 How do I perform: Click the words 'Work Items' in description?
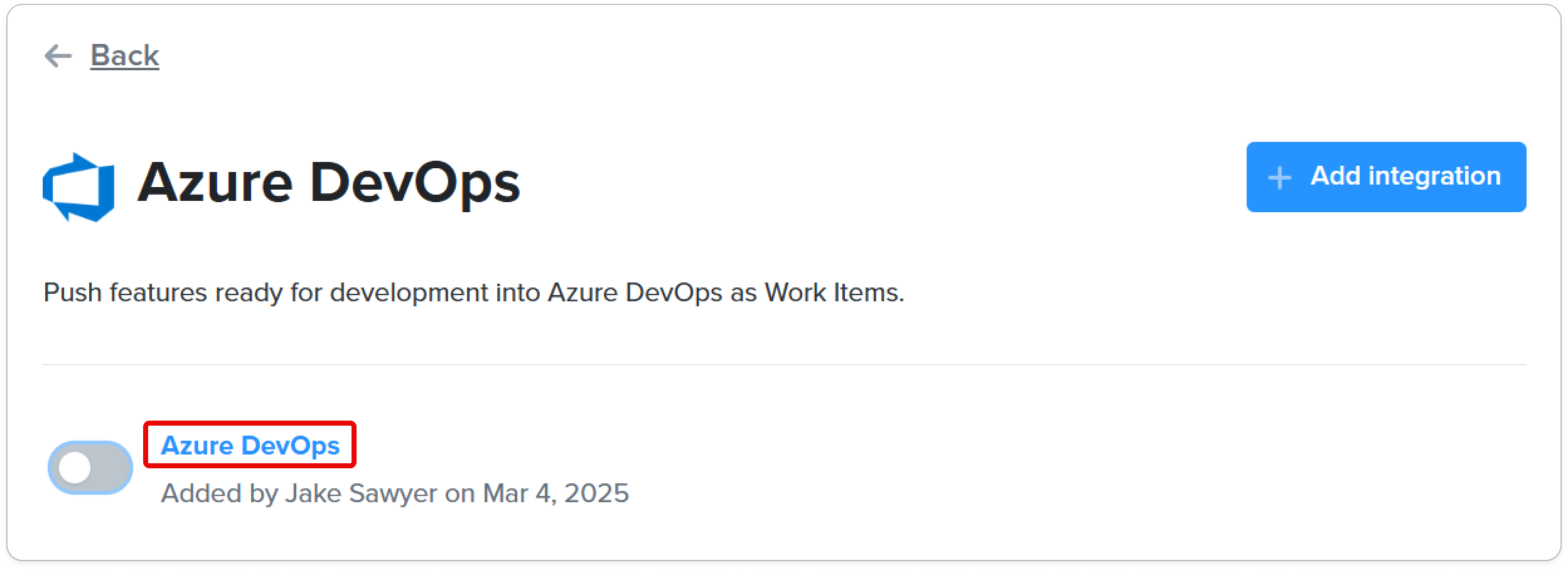pos(832,293)
